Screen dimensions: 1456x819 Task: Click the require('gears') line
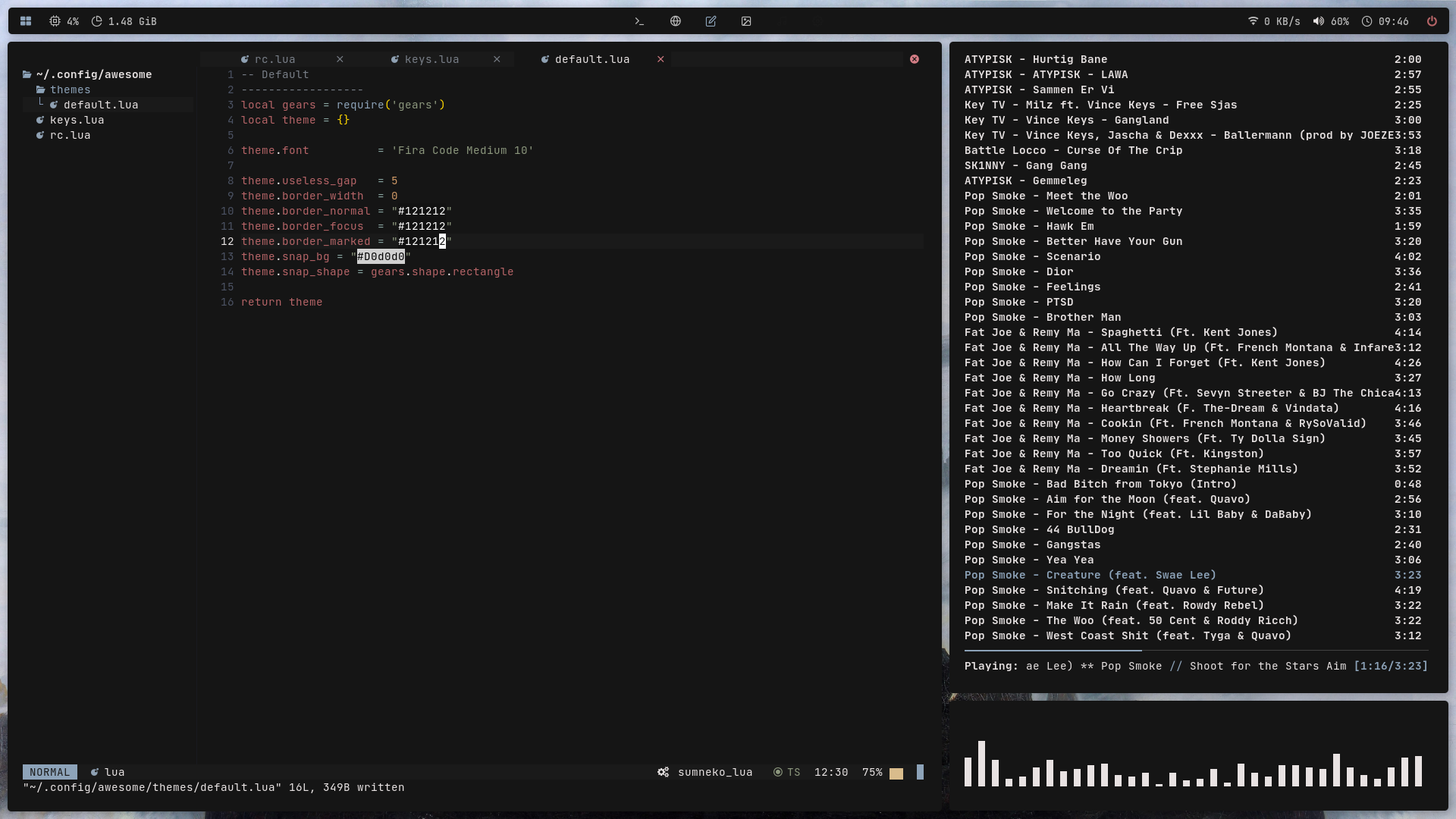[x=343, y=105]
